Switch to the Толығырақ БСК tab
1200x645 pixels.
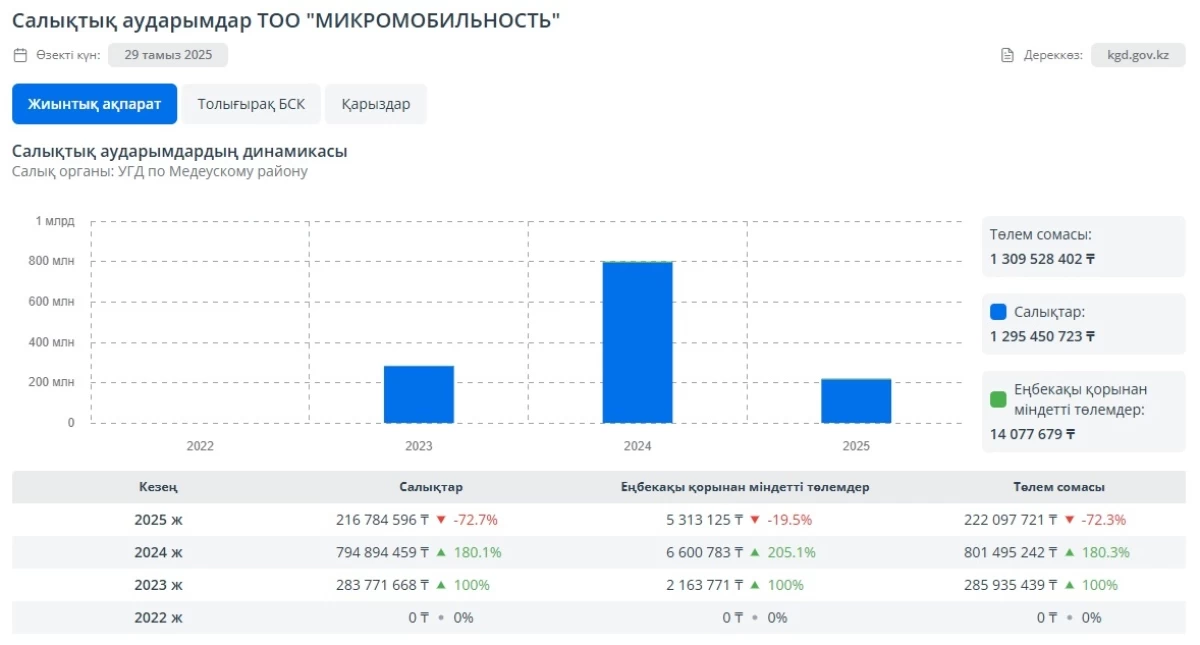(x=251, y=104)
